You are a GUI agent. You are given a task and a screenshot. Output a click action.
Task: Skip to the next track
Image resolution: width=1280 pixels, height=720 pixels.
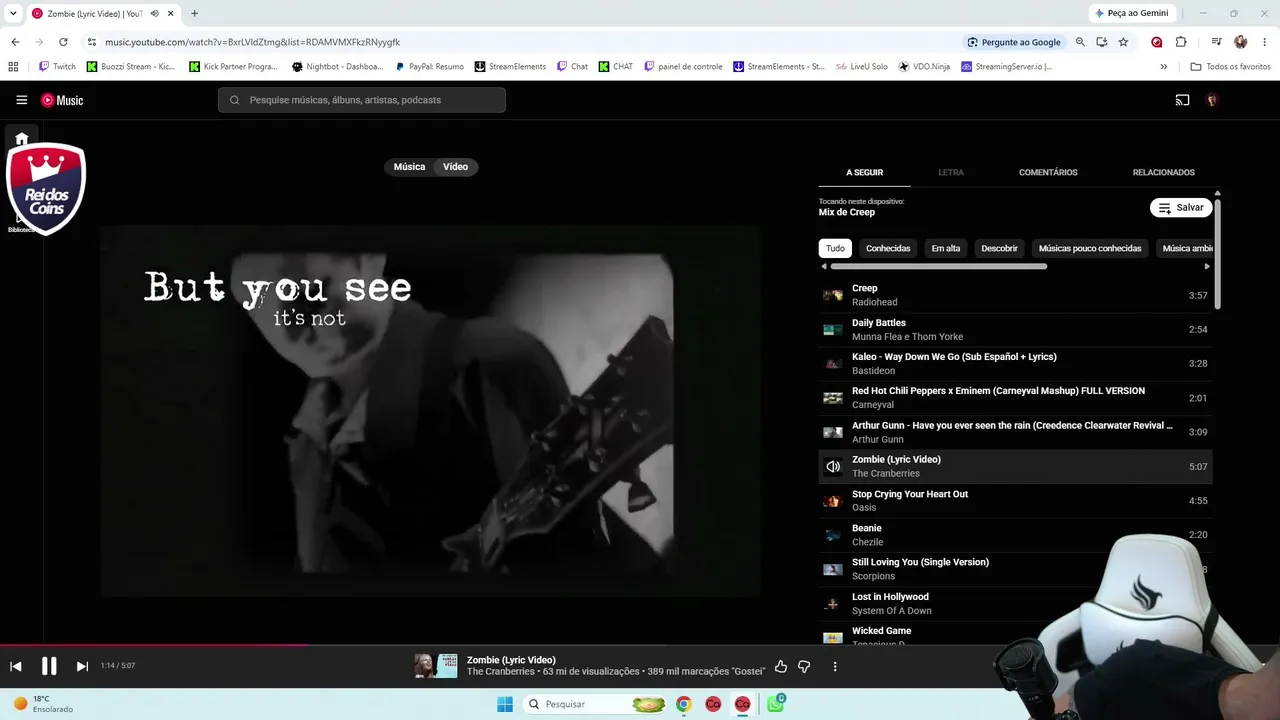point(82,666)
